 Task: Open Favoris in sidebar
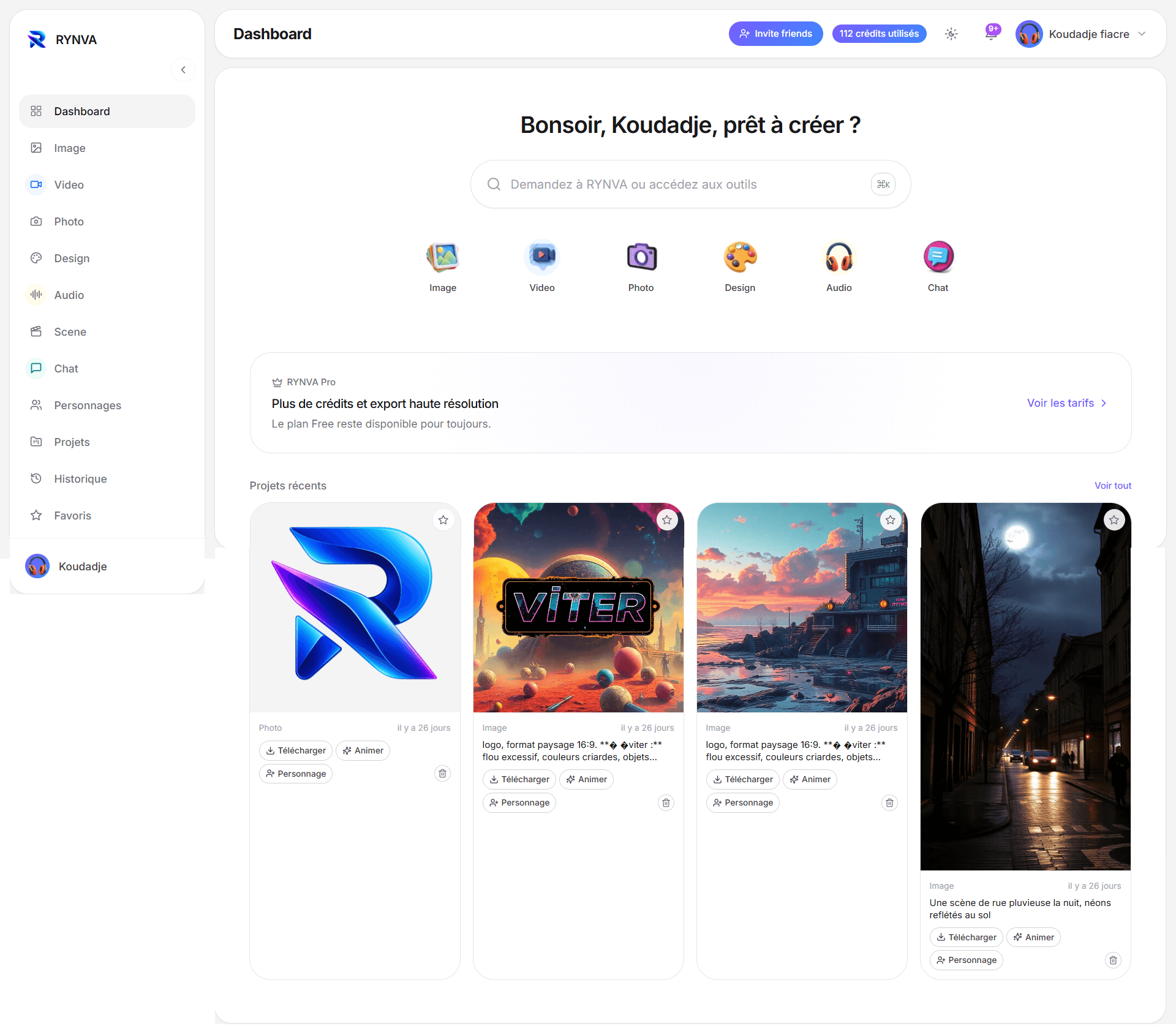click(107, 516)
